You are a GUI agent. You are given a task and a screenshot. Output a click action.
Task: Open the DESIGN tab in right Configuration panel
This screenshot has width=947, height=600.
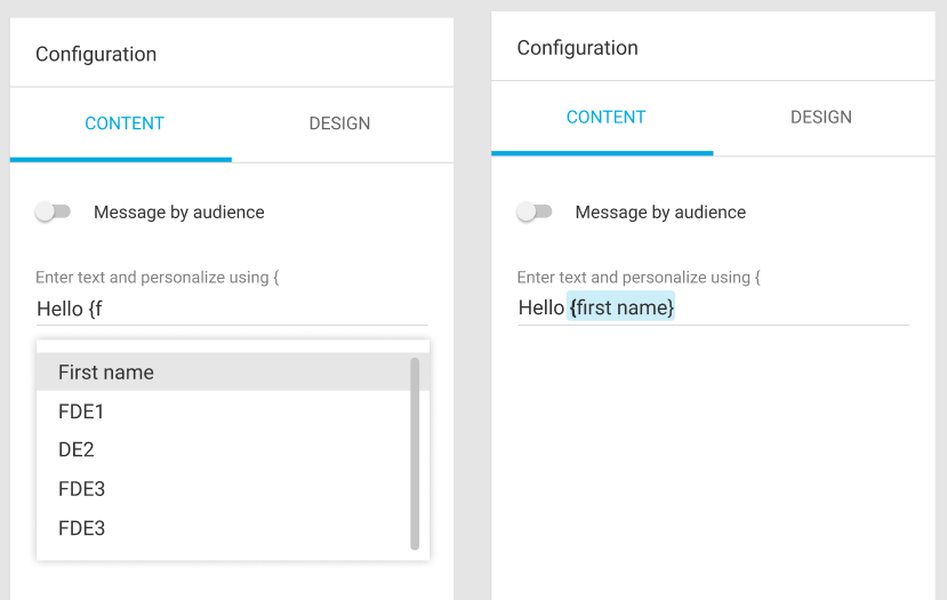click(x=824, y=117)
